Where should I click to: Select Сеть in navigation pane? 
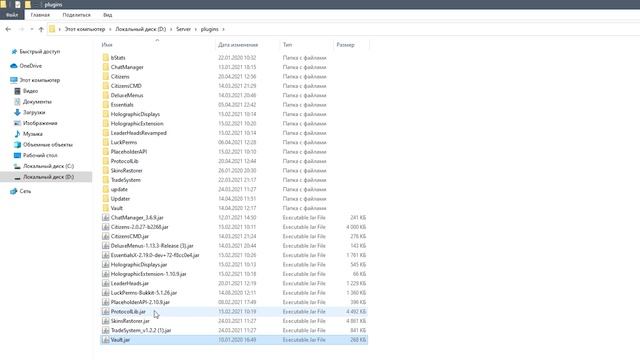pos(25,191)
